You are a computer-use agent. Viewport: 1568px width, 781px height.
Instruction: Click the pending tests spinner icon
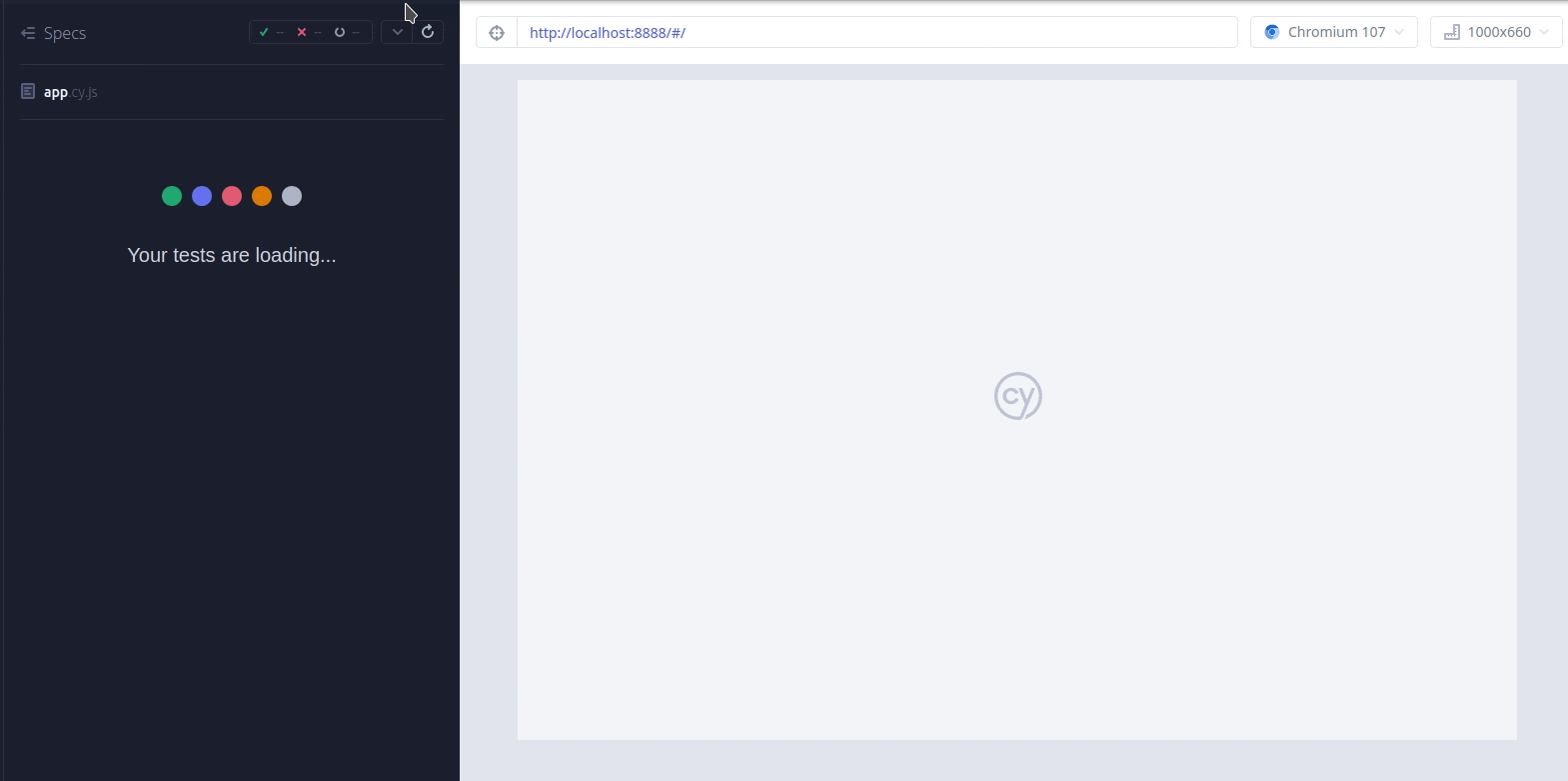[x=340, y=32]
